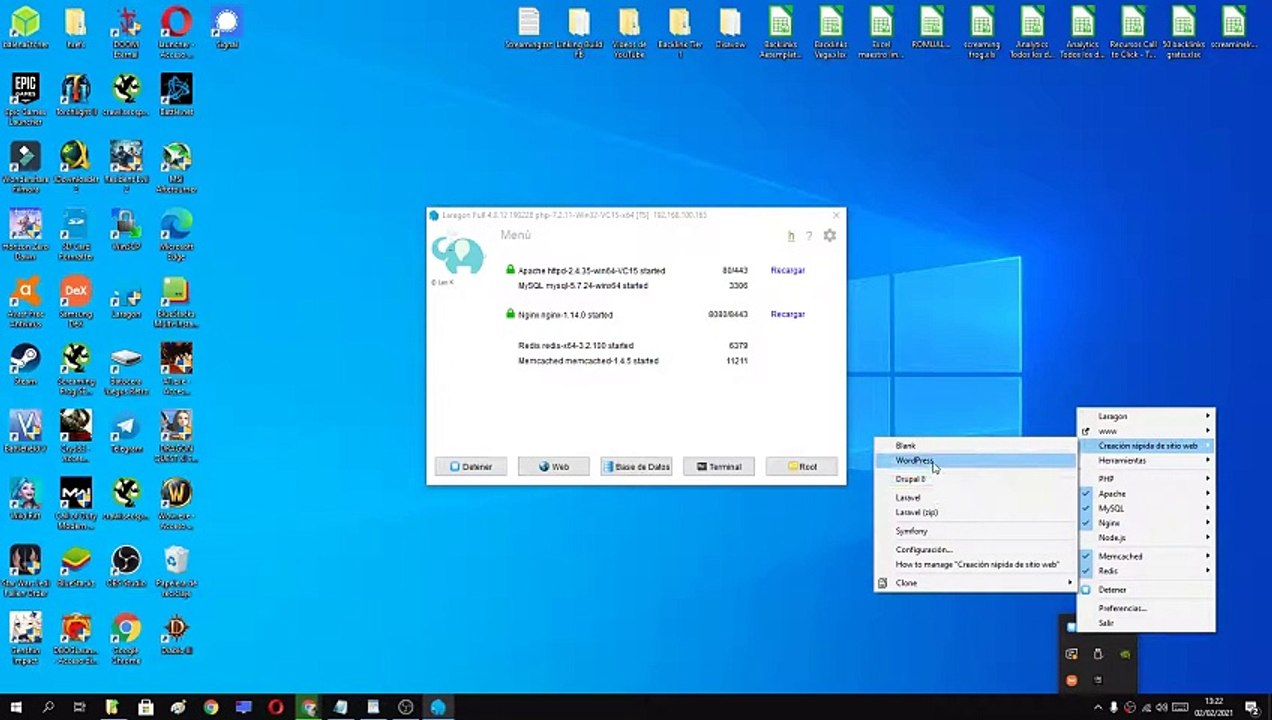Open Laragon settings gear icon
The height and width of the screenshot is (720, 1272).
pyautogui.click(x=829, y=236)
